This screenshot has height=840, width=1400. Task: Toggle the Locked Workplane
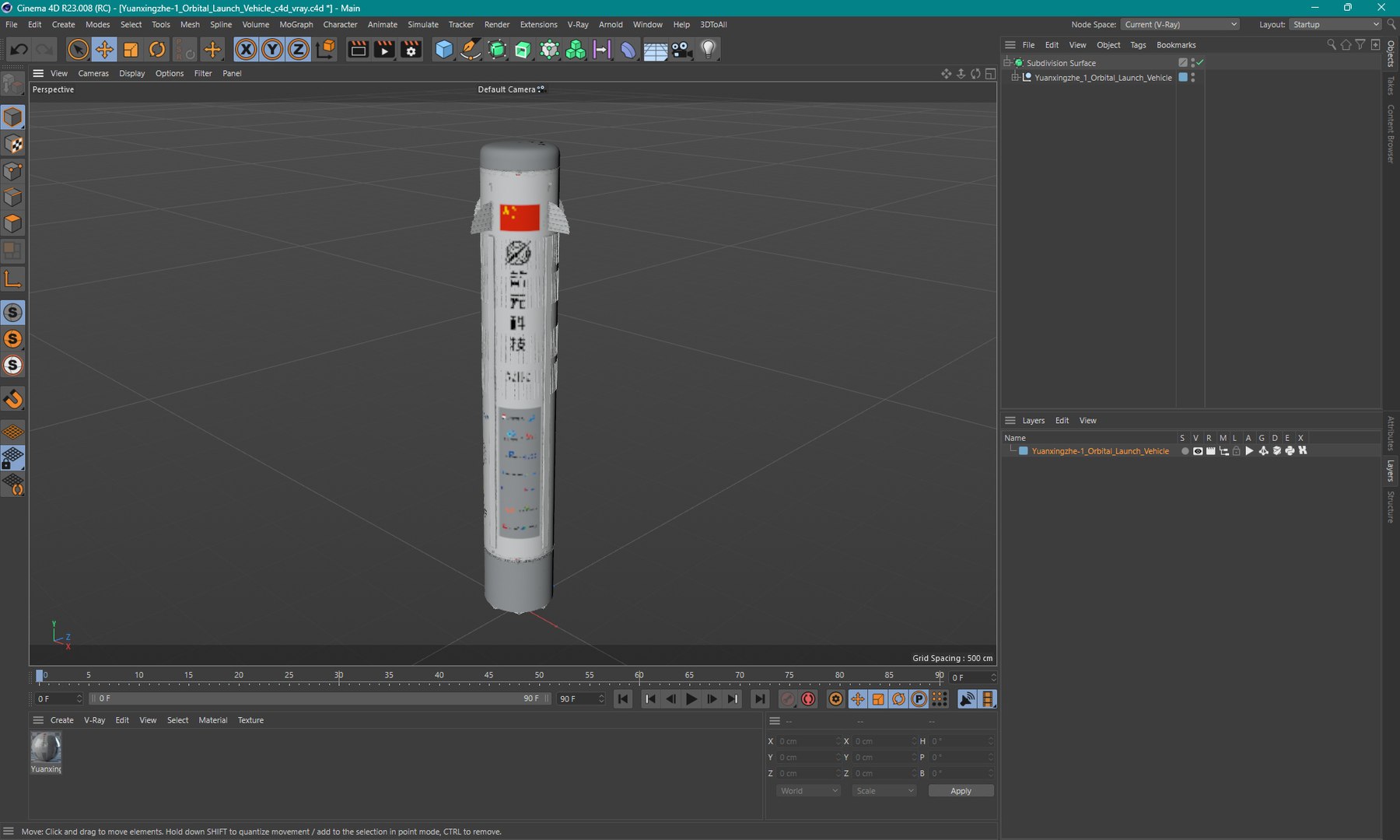13,458
